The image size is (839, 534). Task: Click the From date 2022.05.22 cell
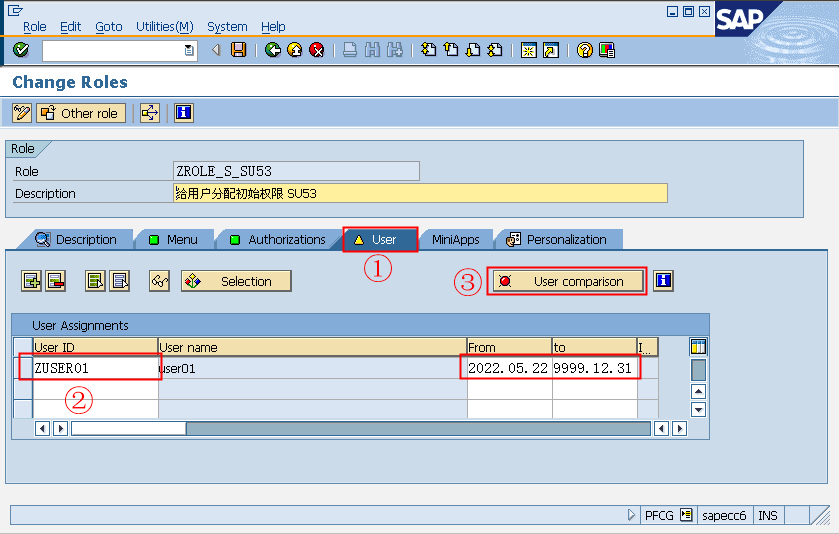coord(509,368)
